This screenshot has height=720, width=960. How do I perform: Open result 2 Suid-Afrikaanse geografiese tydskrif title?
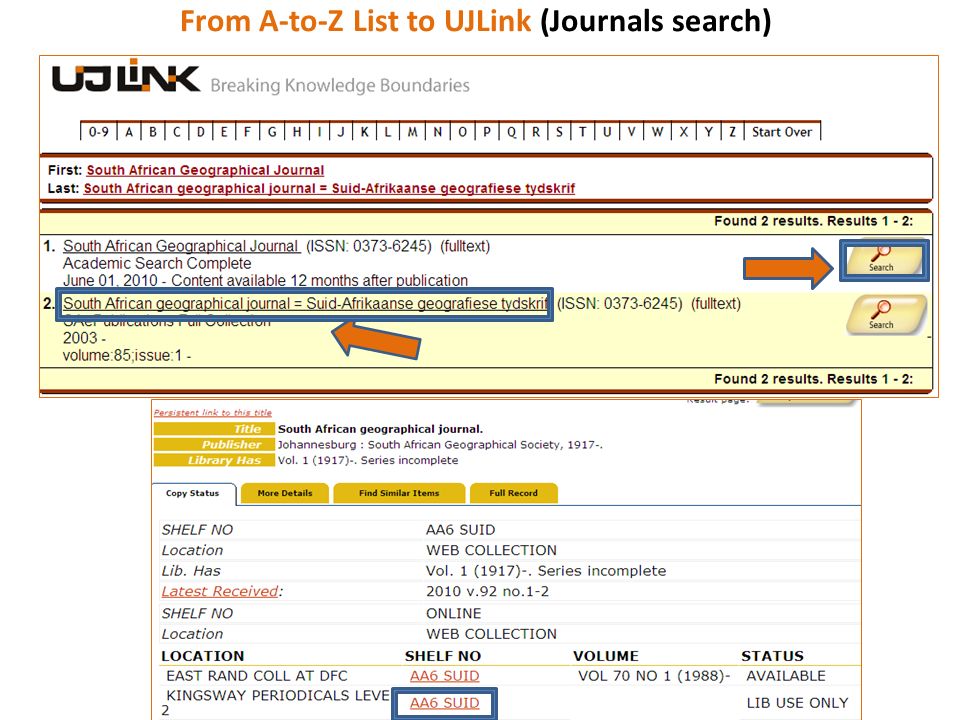[306, 304]
